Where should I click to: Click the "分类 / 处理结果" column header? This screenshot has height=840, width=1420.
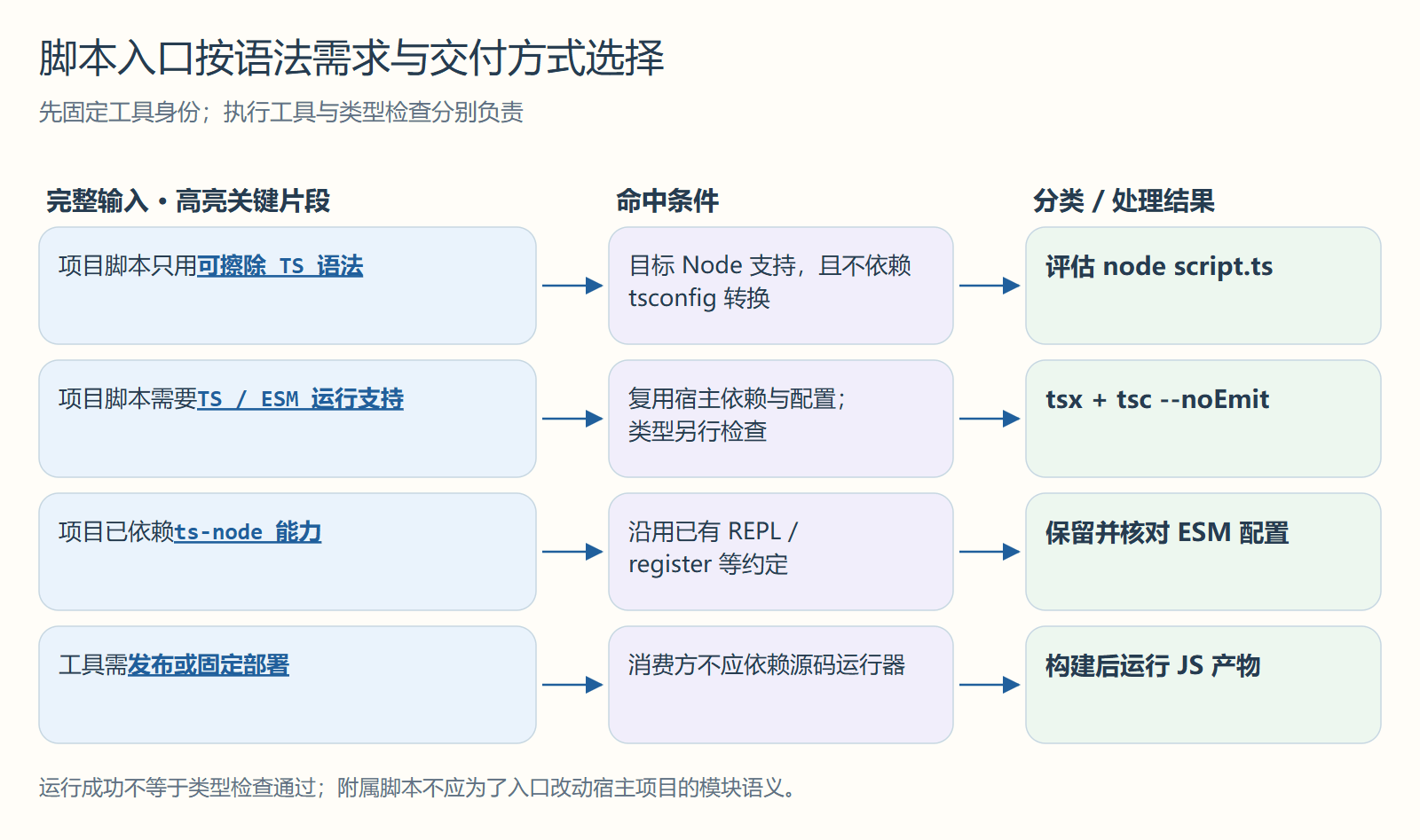coord(1124,201)
